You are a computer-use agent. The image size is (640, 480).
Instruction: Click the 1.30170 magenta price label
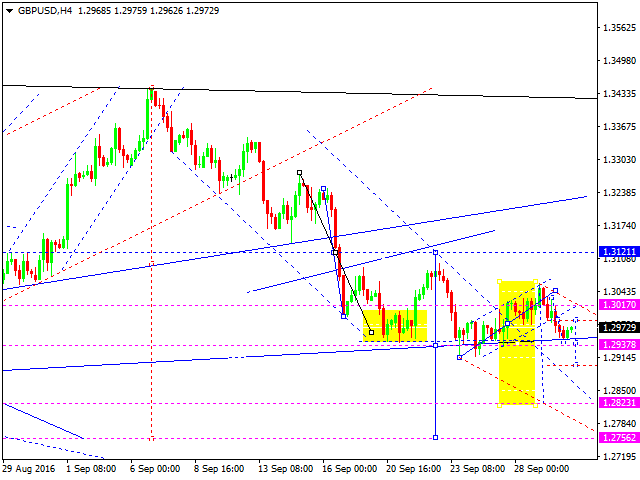(620, 304)
